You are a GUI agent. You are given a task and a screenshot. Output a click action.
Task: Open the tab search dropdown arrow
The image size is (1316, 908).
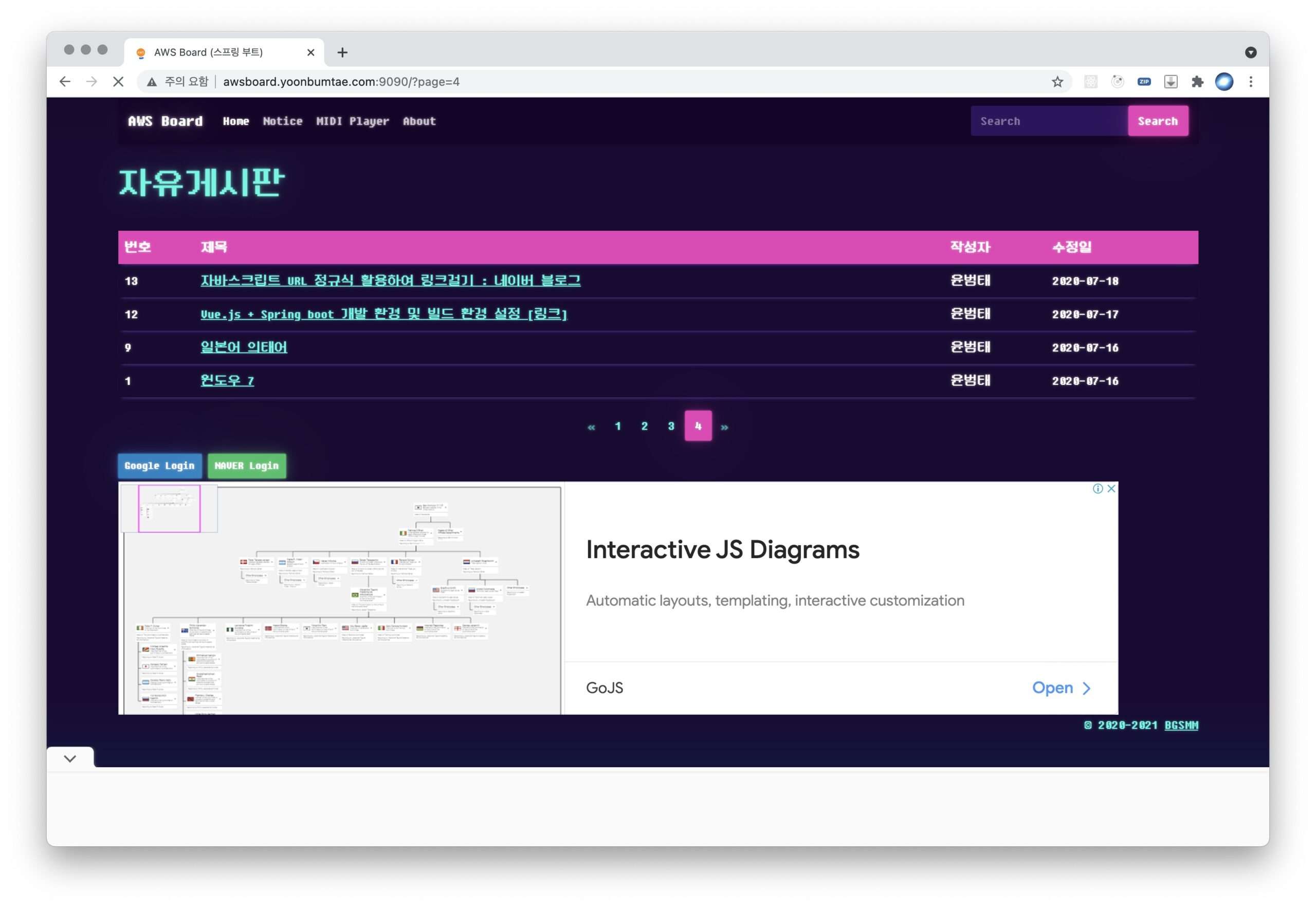[x=1250, y=52]
